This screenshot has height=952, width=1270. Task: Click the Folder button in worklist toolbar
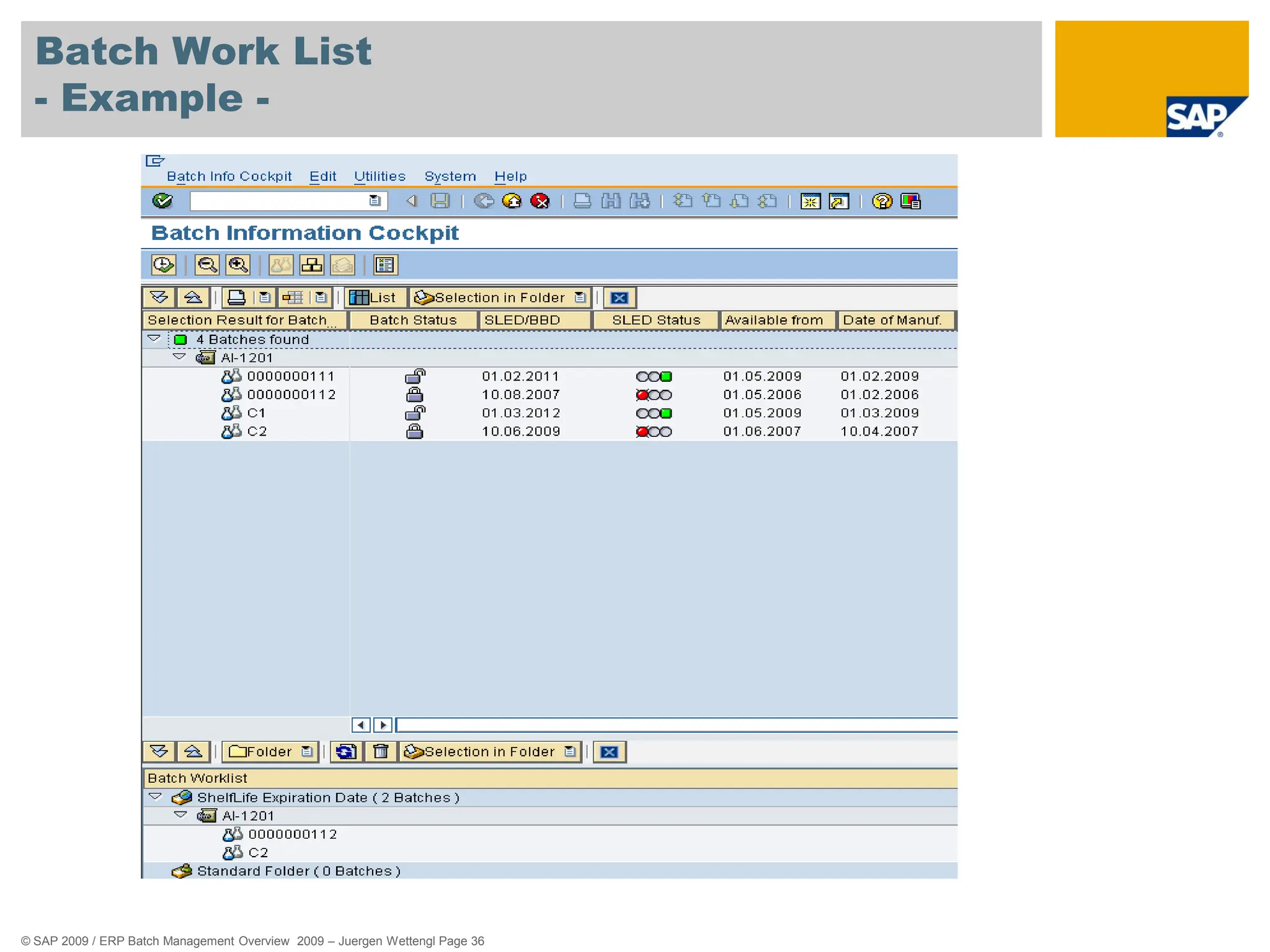coord(270,752)
